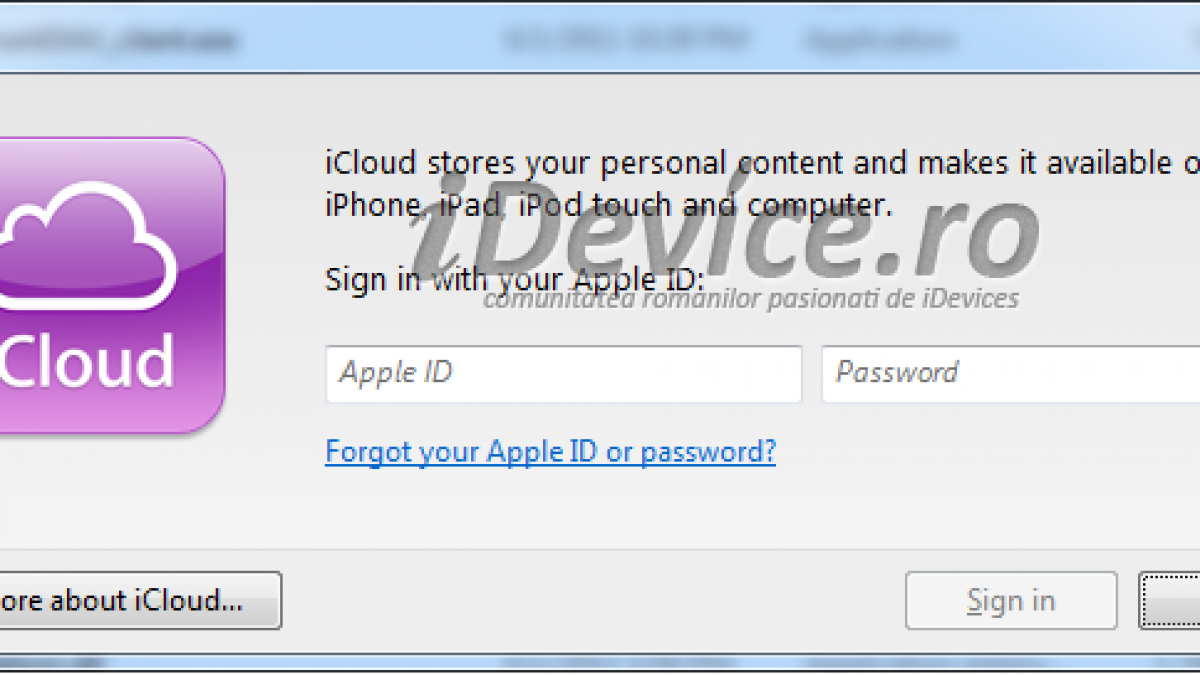The height and width of the screenshot is (675, 1200).
Task: Click the purple iCloud logo tile
Action: (x=112, y=286)
